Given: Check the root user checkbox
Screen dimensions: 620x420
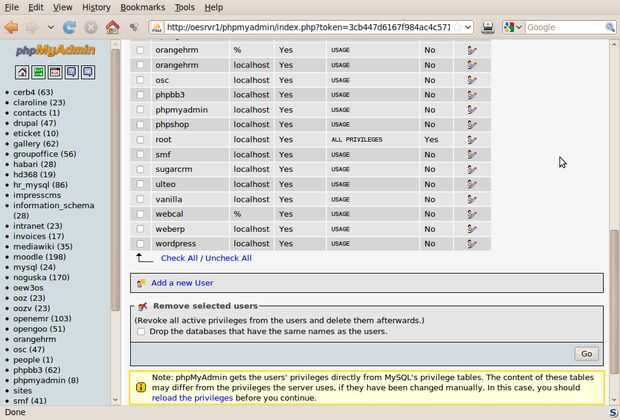Looking at the screenshot, I should [140, 140].
